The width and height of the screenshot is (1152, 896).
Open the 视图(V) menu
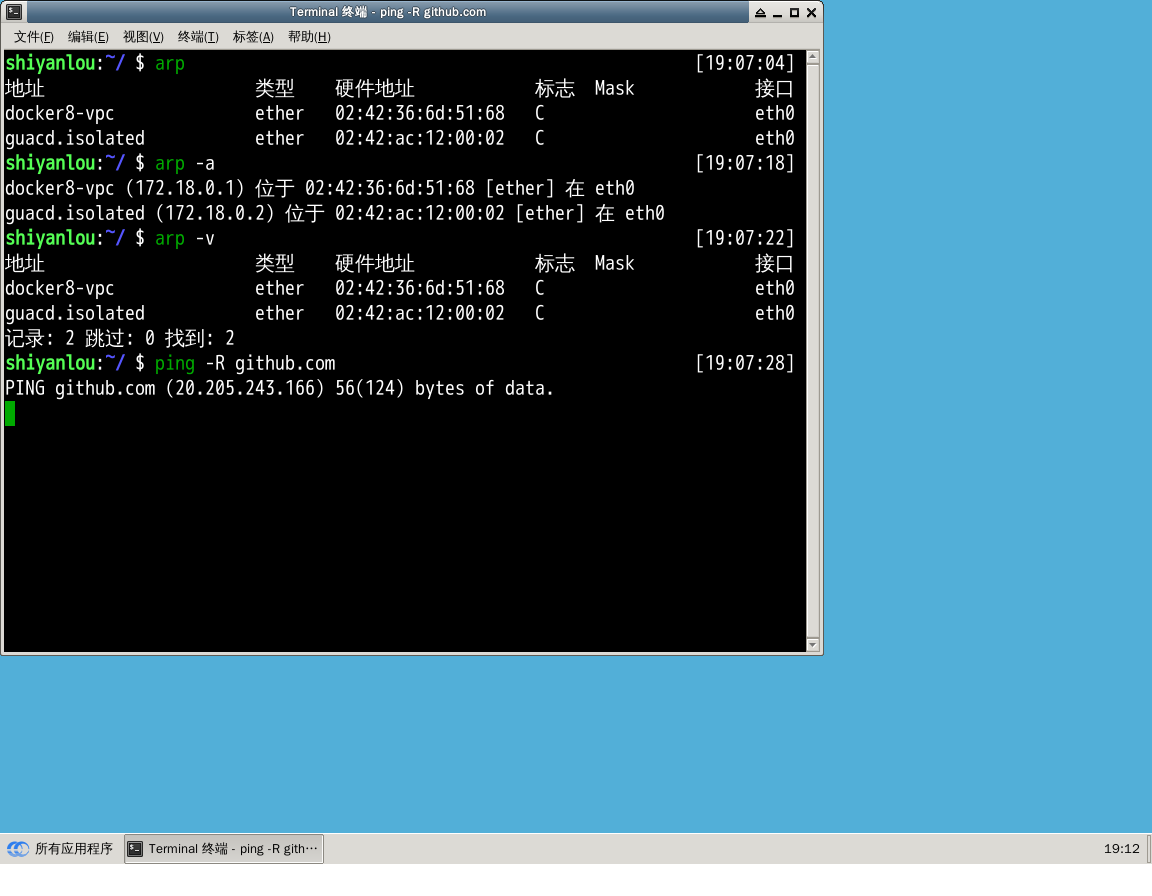[143, 37]
